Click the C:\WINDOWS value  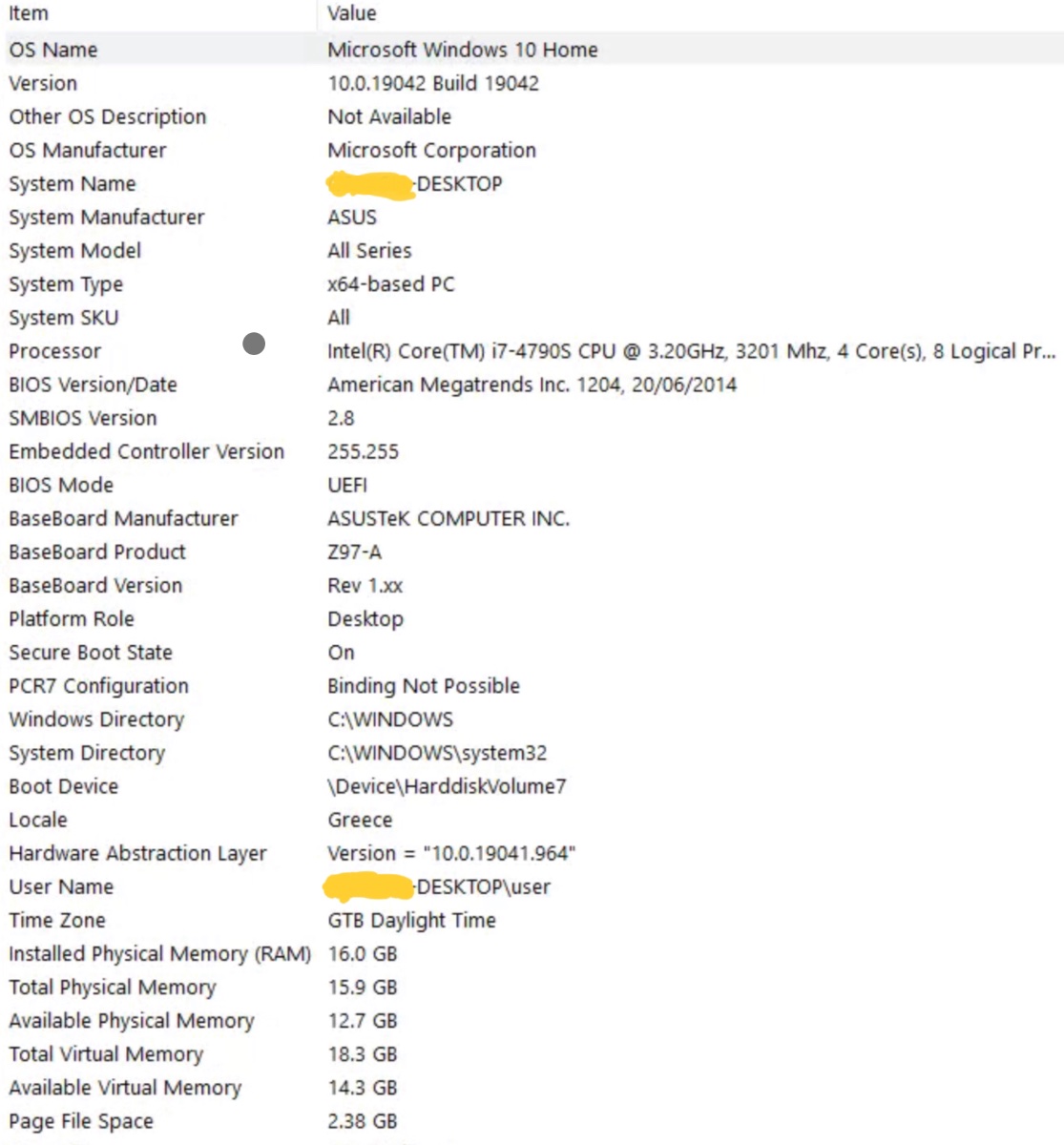[x=390, y=719]
